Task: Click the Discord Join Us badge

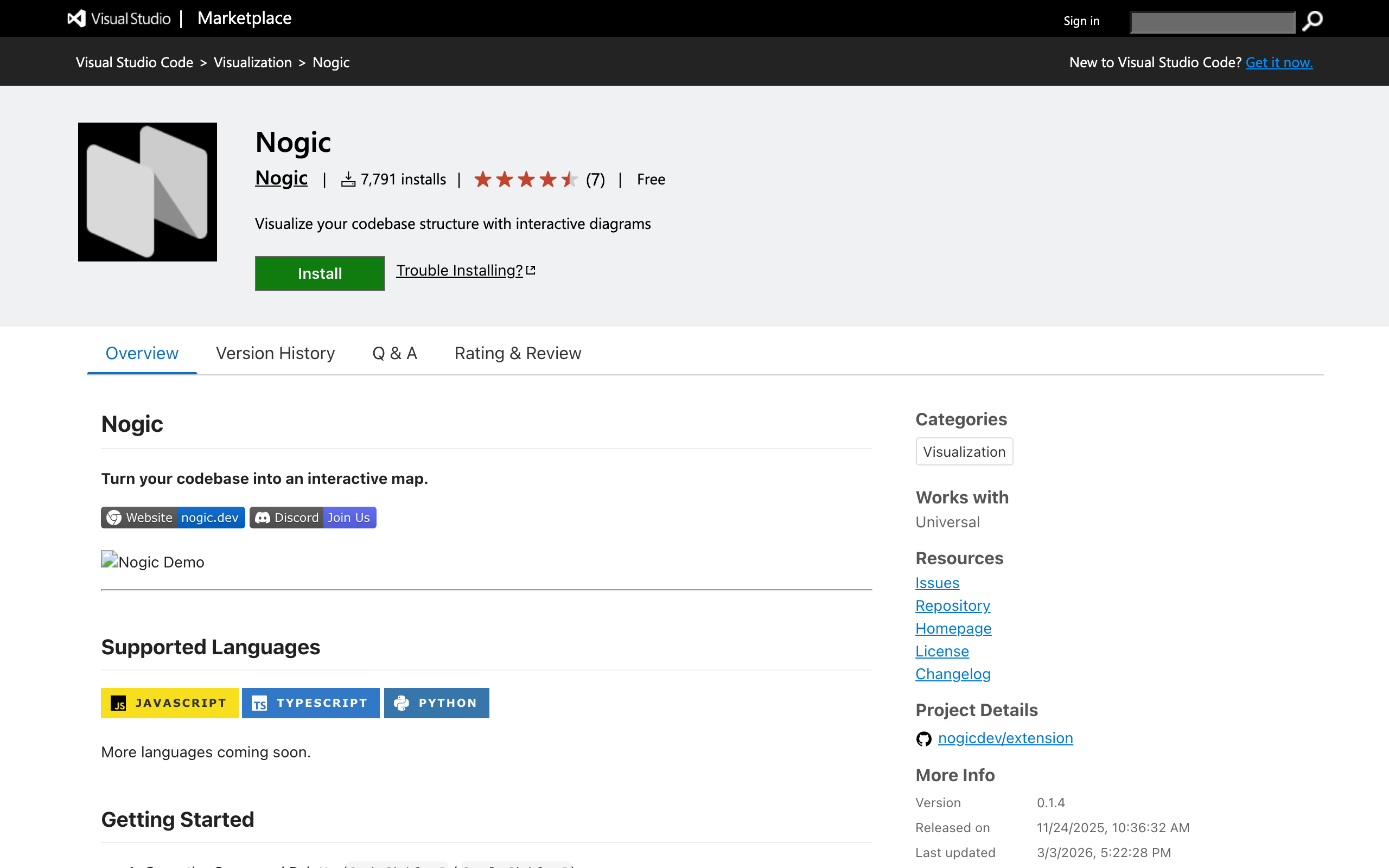Action: [x=313, y=517]
